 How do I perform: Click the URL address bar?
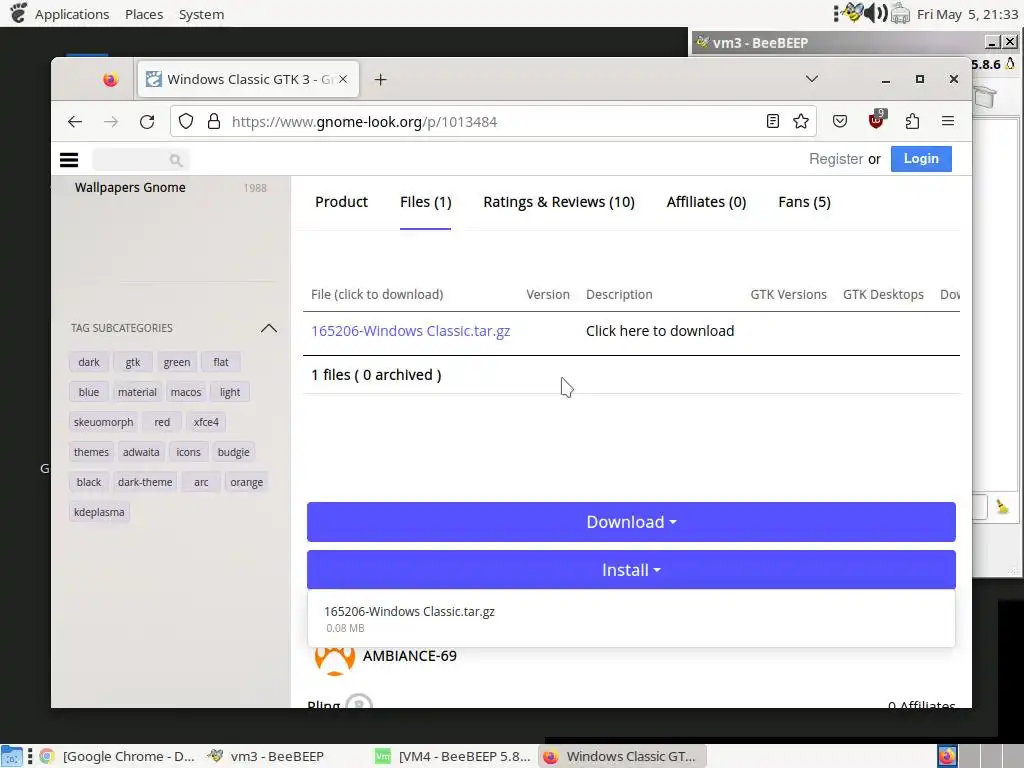pos(493,121)
